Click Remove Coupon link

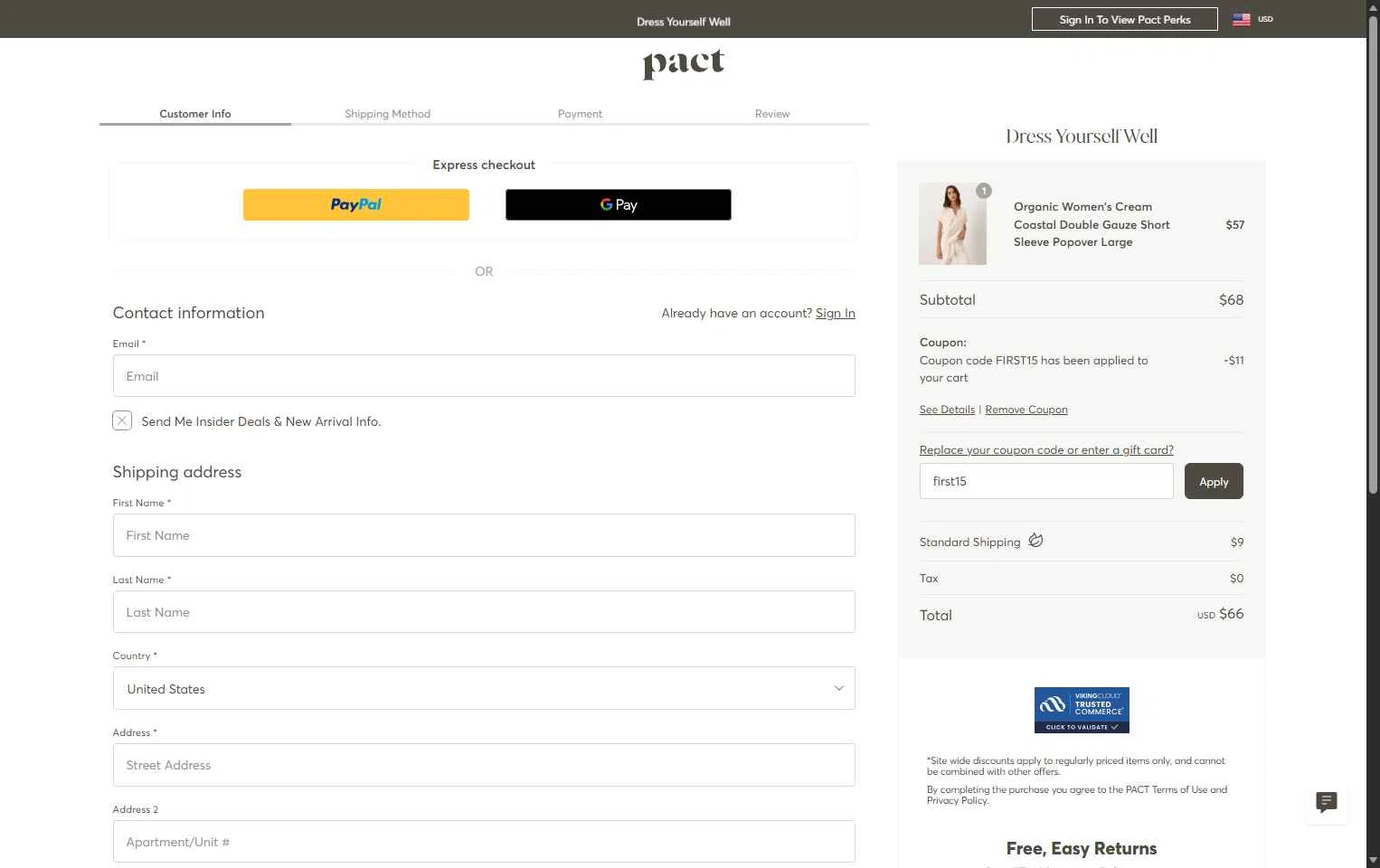coord(1026,410)
